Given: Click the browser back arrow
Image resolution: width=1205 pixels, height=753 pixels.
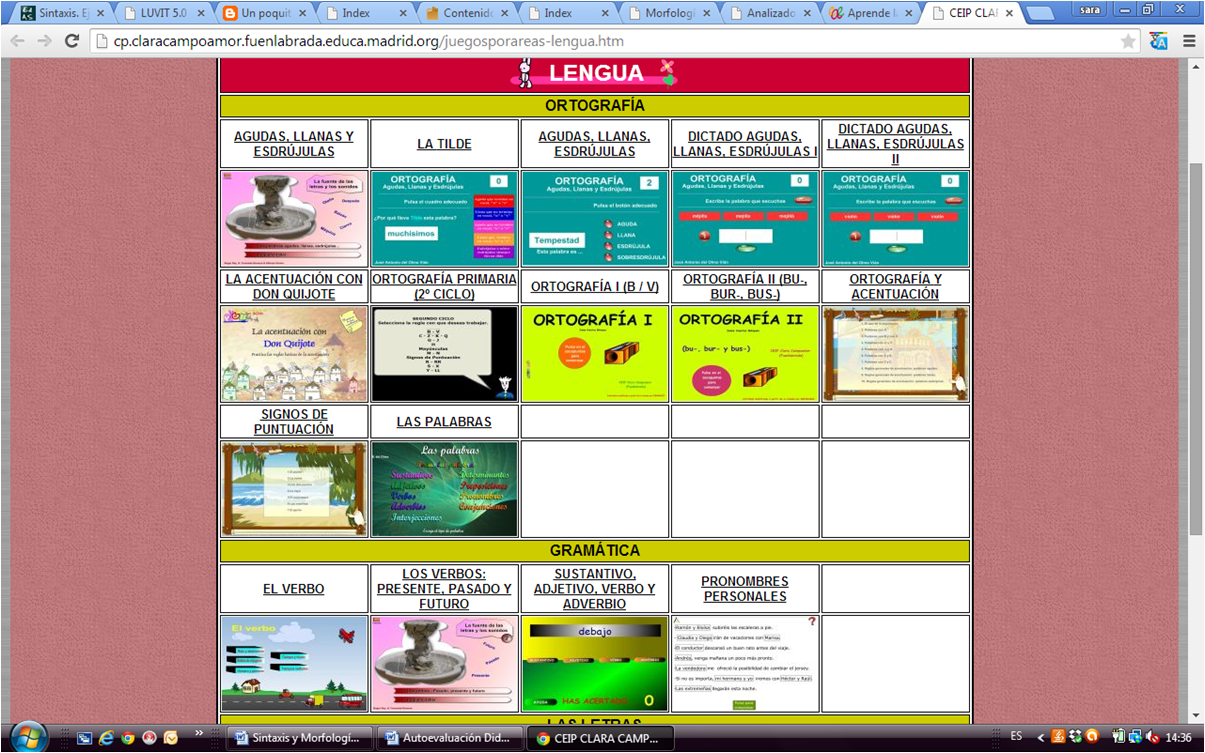Looking at the screenshot, I should click(17, 41).
